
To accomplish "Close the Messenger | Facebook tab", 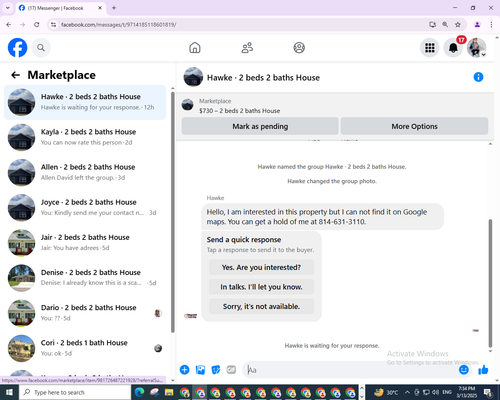I will (x=100, y=8).
